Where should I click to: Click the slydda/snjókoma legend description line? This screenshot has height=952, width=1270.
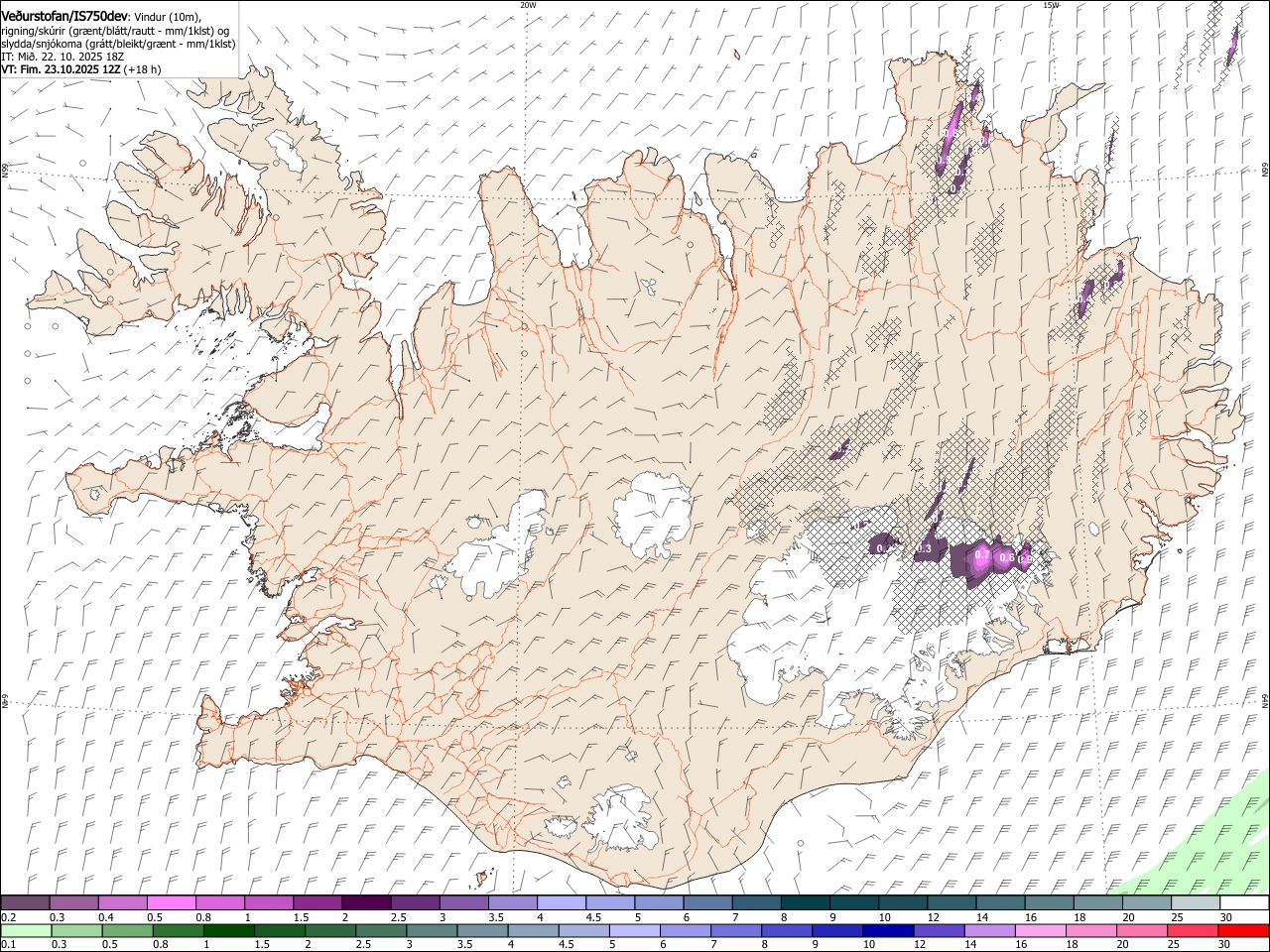[x=118, y=44]
